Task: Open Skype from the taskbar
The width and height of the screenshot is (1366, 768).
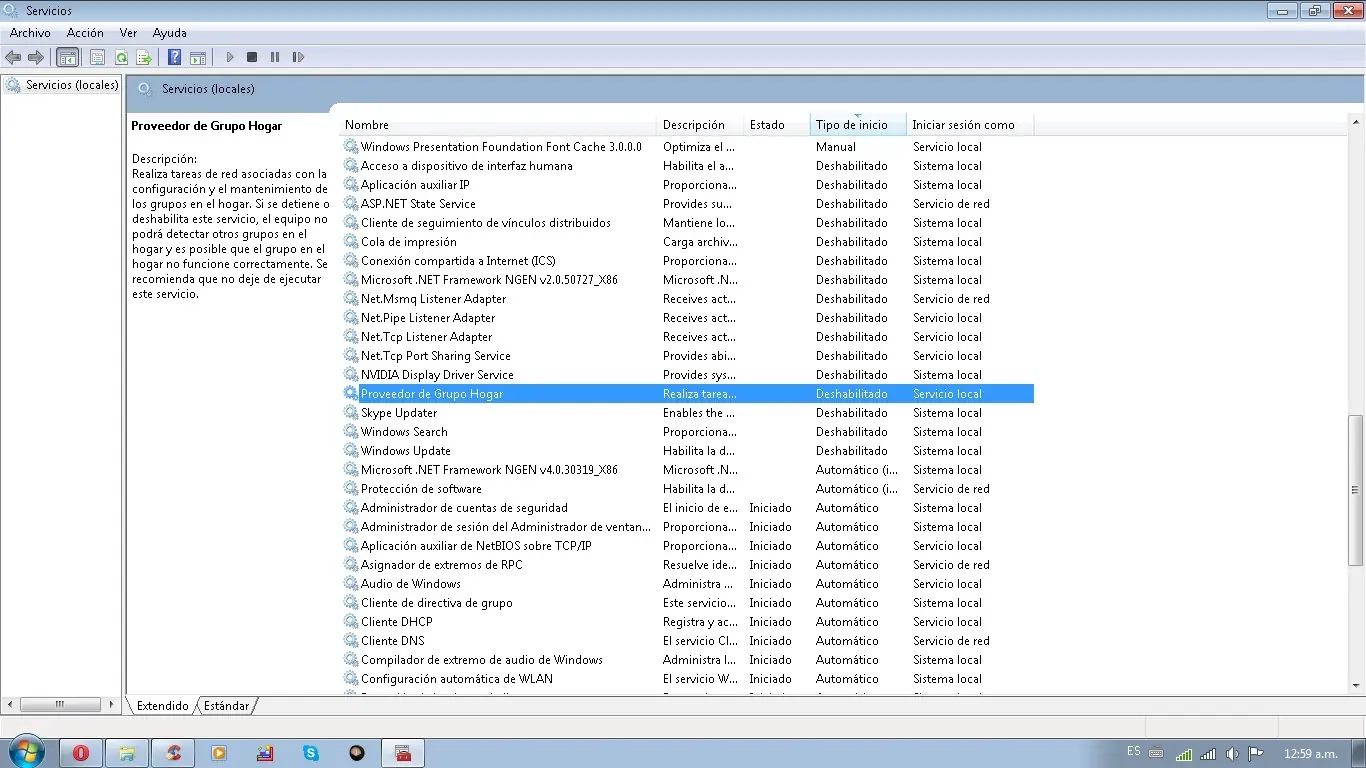Action: point(311,753)
